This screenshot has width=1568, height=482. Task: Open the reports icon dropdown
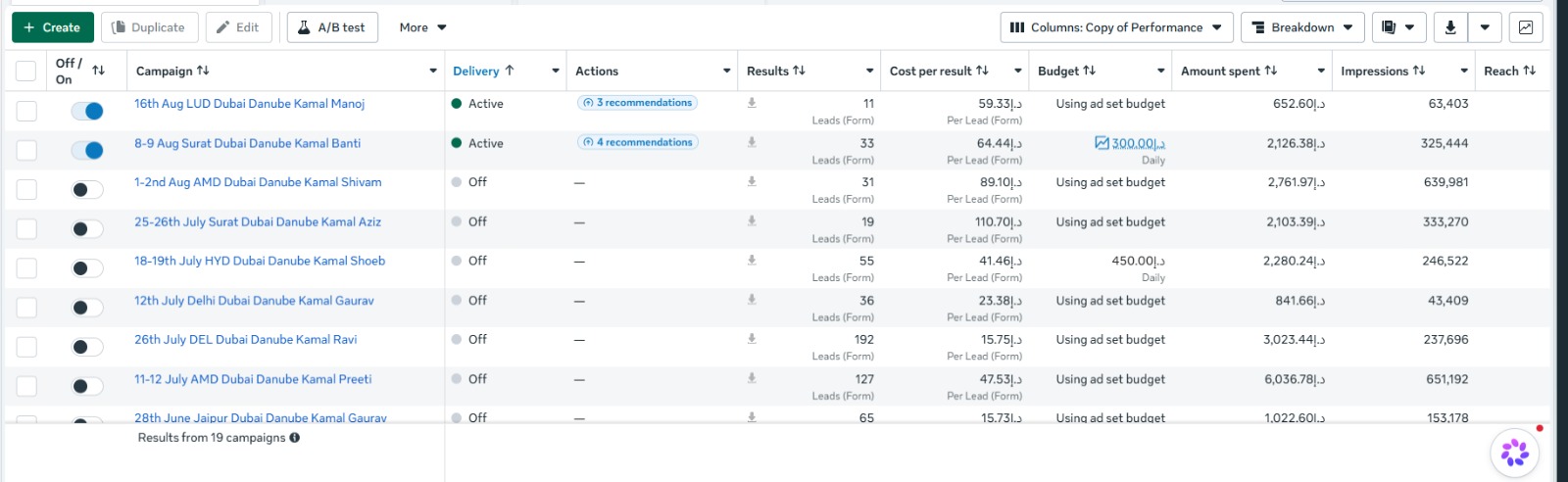point(1398,27)
